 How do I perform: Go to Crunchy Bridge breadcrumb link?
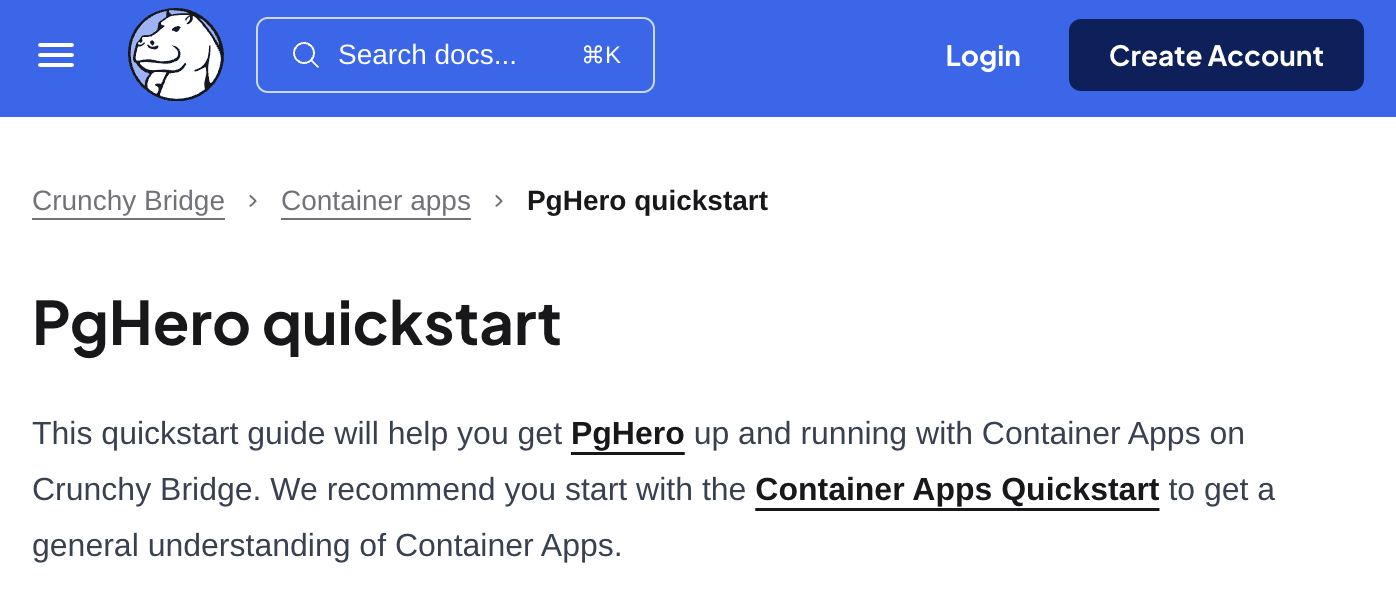point(128,201)
